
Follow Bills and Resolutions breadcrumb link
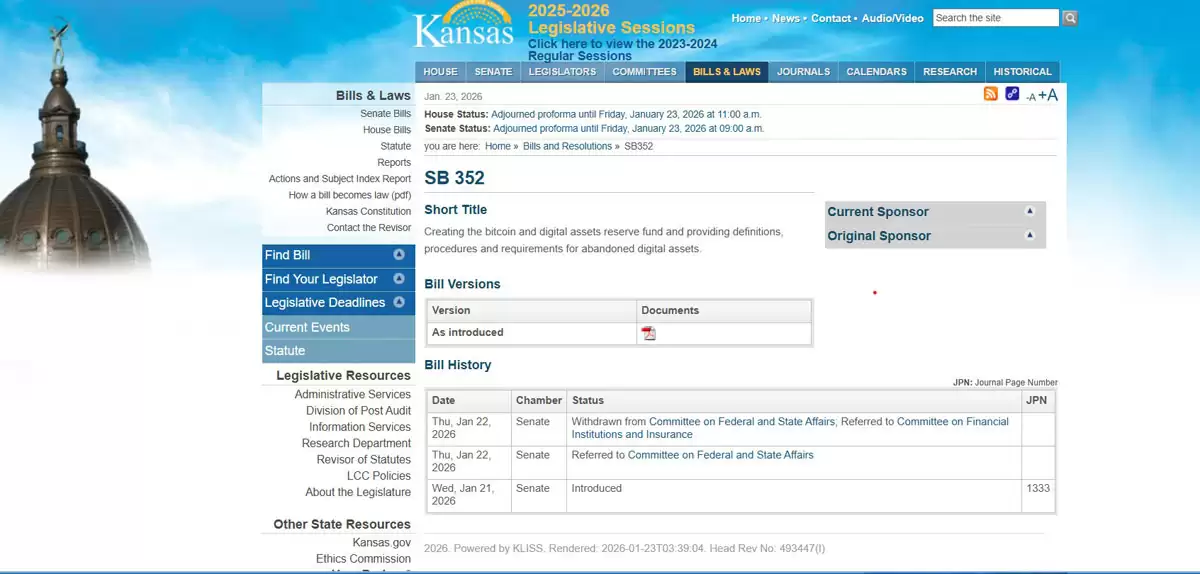click(567, 146)
